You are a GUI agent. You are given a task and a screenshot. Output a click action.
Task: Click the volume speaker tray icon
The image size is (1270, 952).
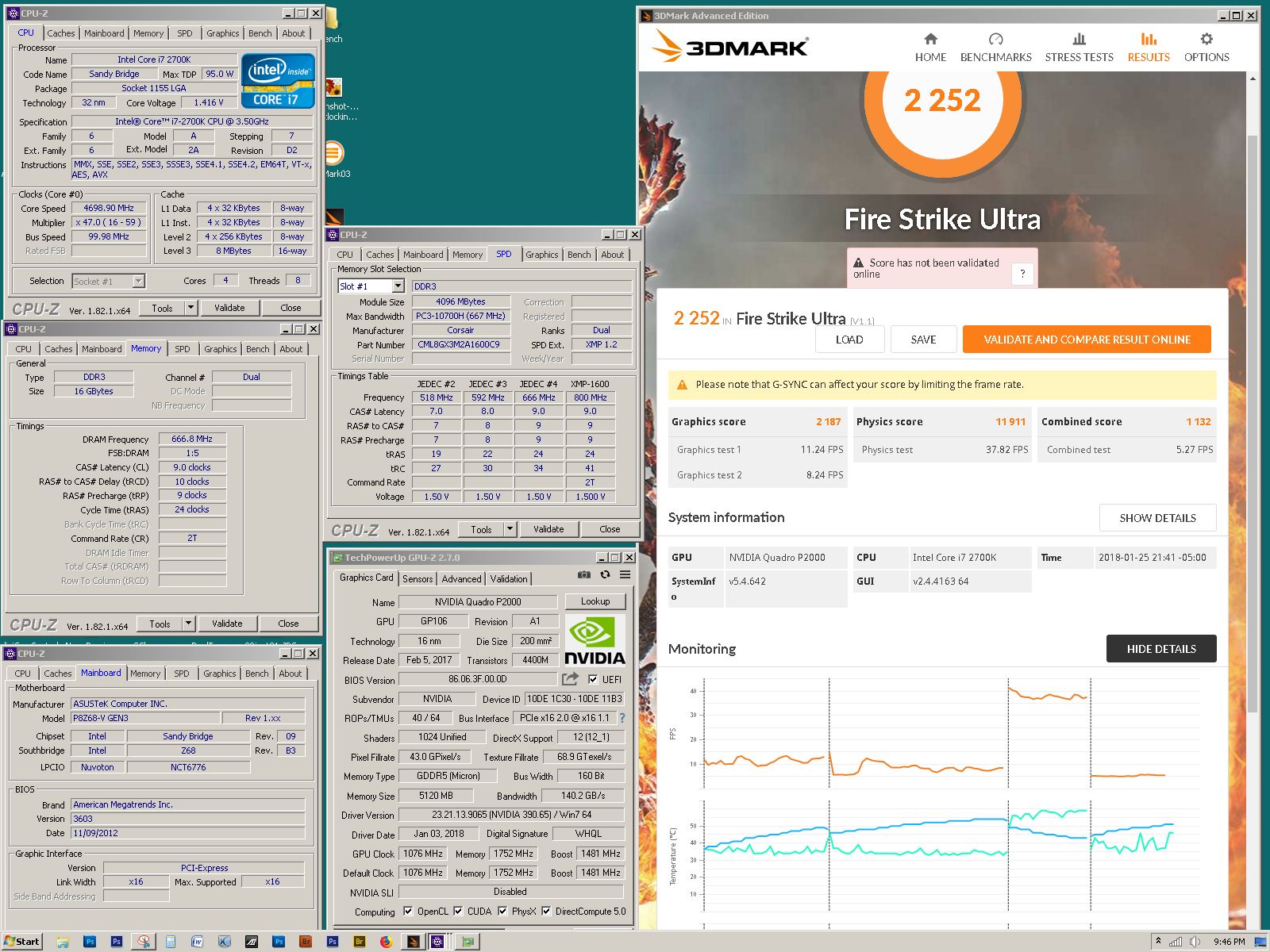1195,942
